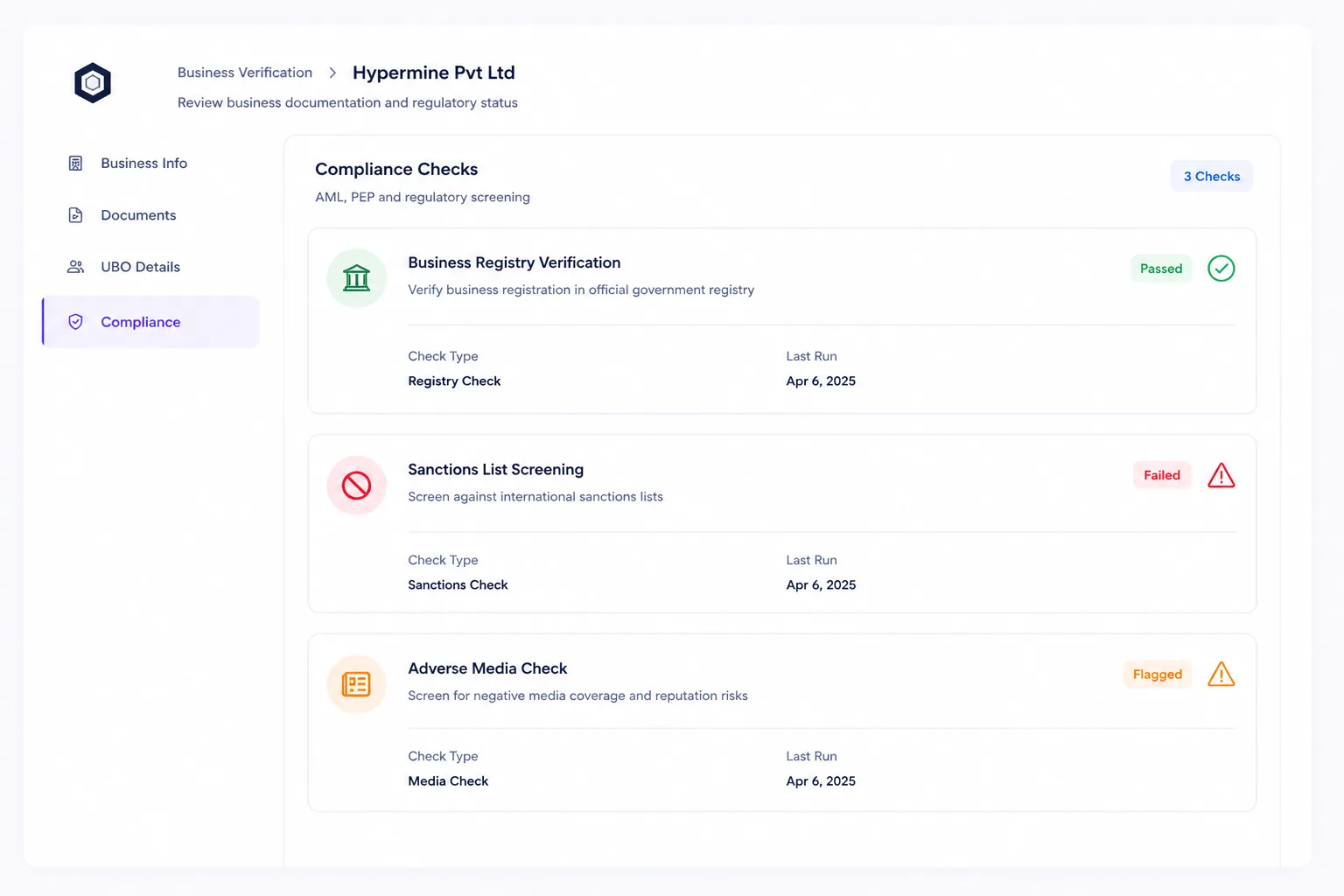Viewport: 1344px width, 896px height.
Task: Click the Failed status badge
Action: (1162, 475)
